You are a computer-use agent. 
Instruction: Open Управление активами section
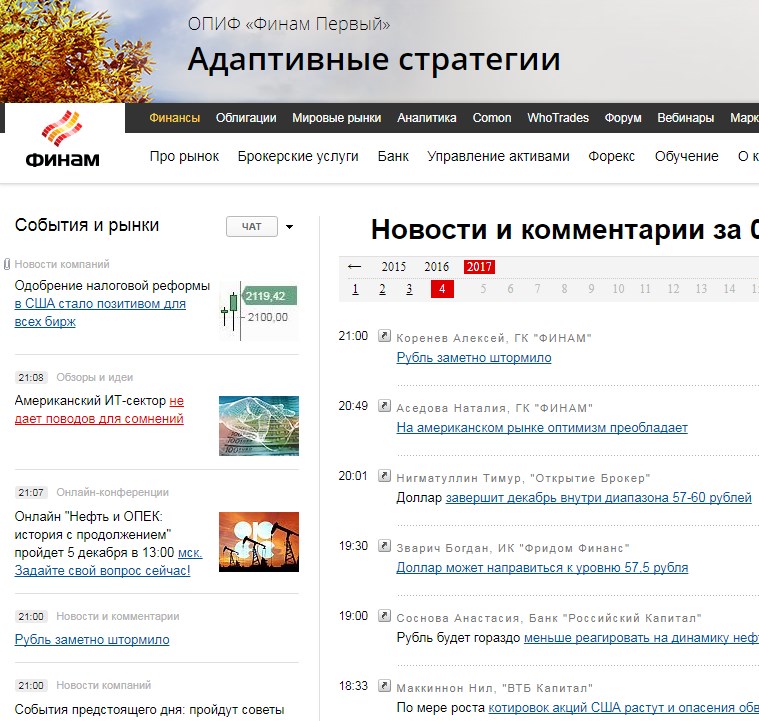click(x=498, y=156)
